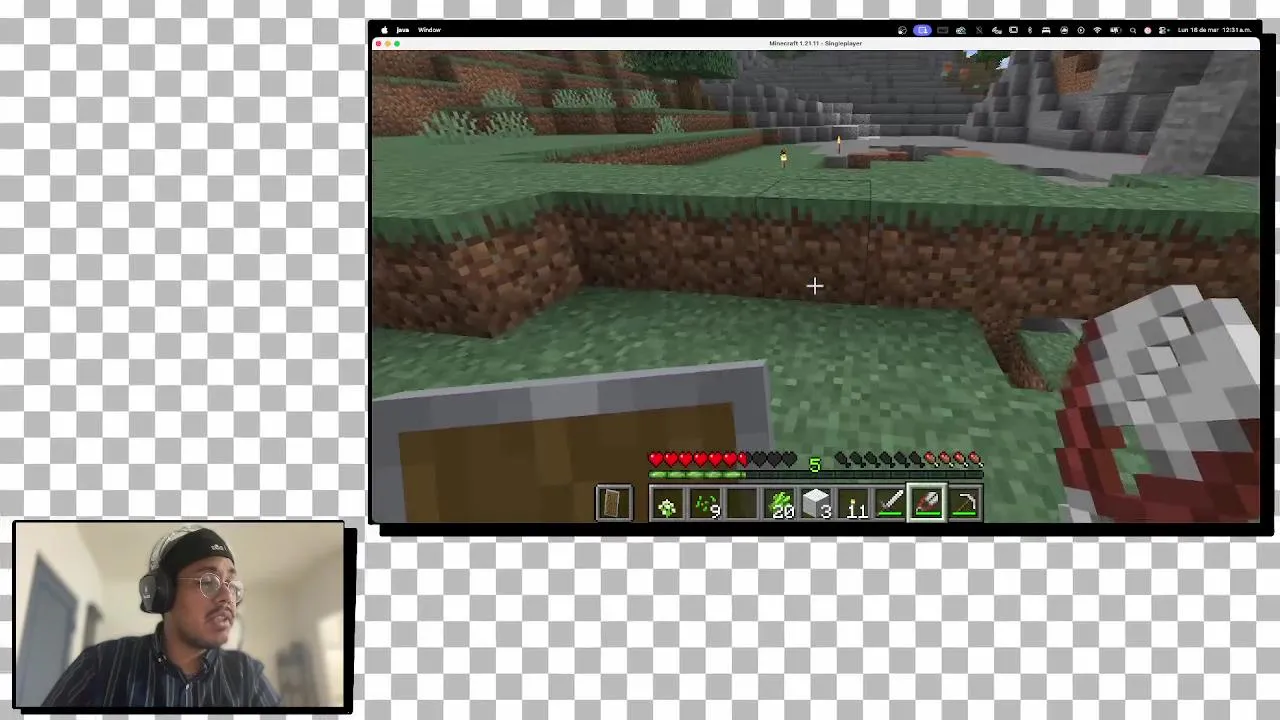Open Spotlight search magnifier icon
This screenshot has height=720, width=1280.
1133,30
